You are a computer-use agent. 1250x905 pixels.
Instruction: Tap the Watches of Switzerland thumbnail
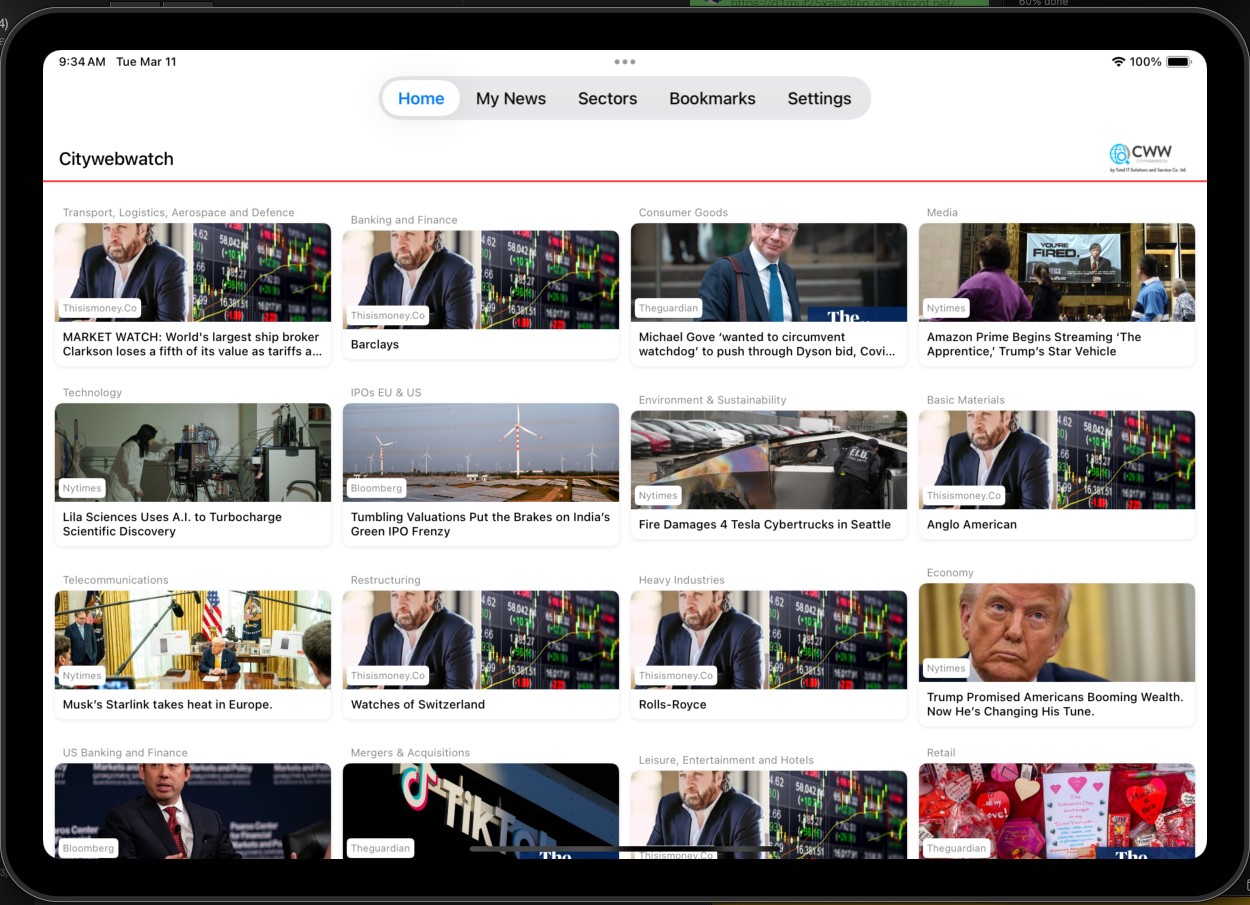(480, 639)
